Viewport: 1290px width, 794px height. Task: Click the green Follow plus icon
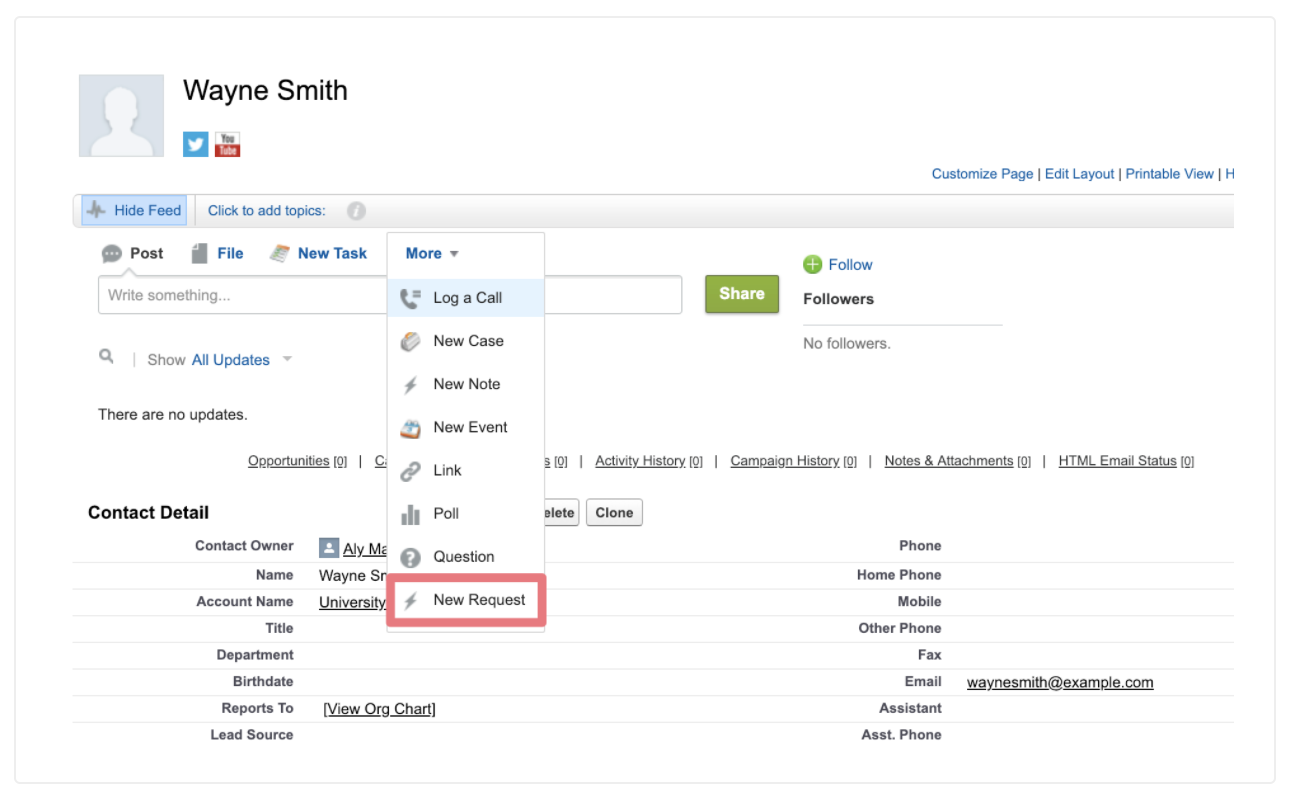[x=813, y=265]
